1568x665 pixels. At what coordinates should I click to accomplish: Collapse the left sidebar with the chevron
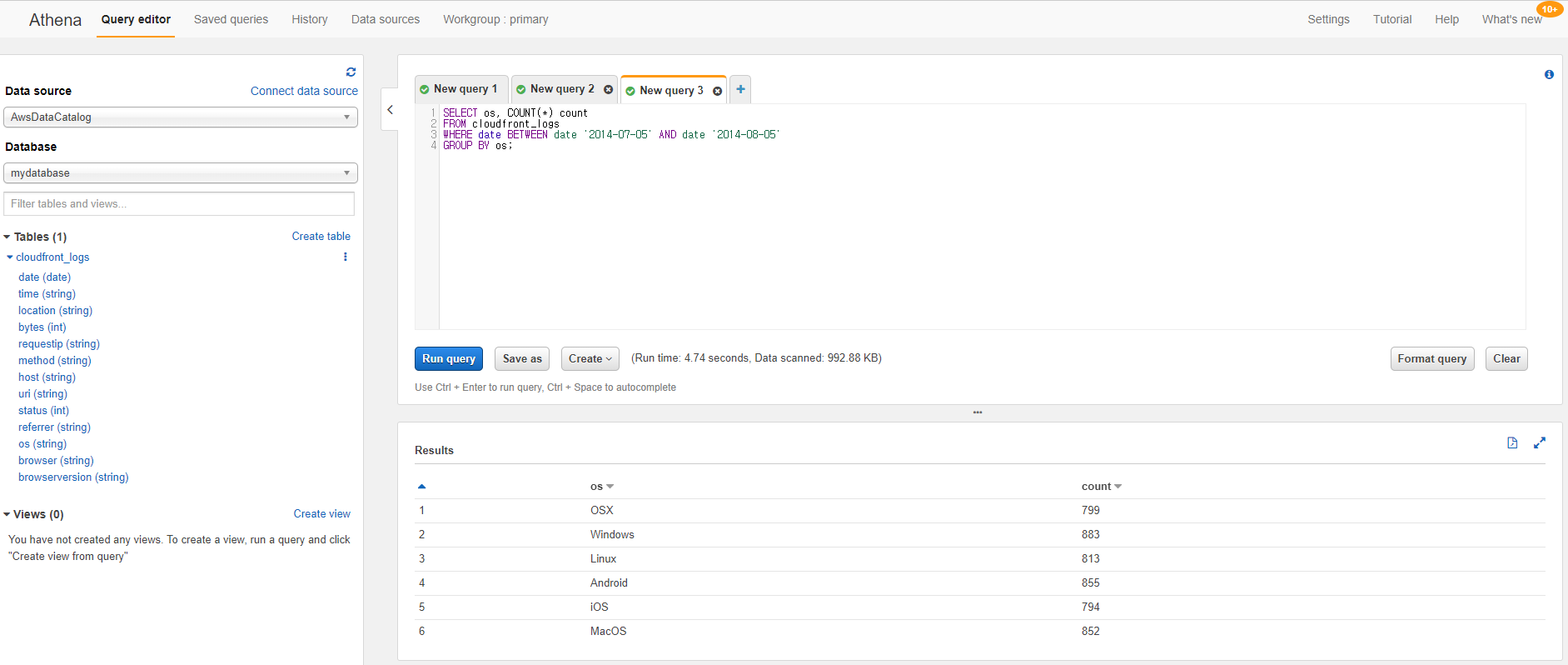[390, 110]
